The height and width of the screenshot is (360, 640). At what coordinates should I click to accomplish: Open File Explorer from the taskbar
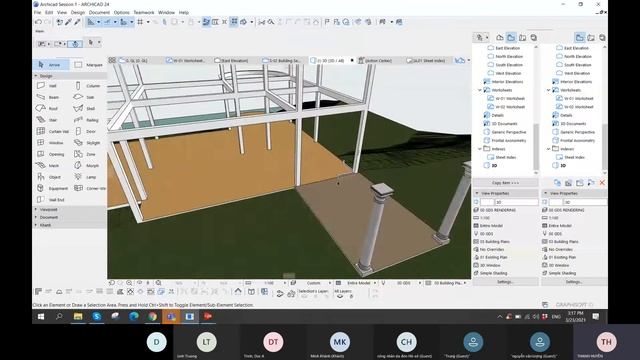(x=78, y=316)
